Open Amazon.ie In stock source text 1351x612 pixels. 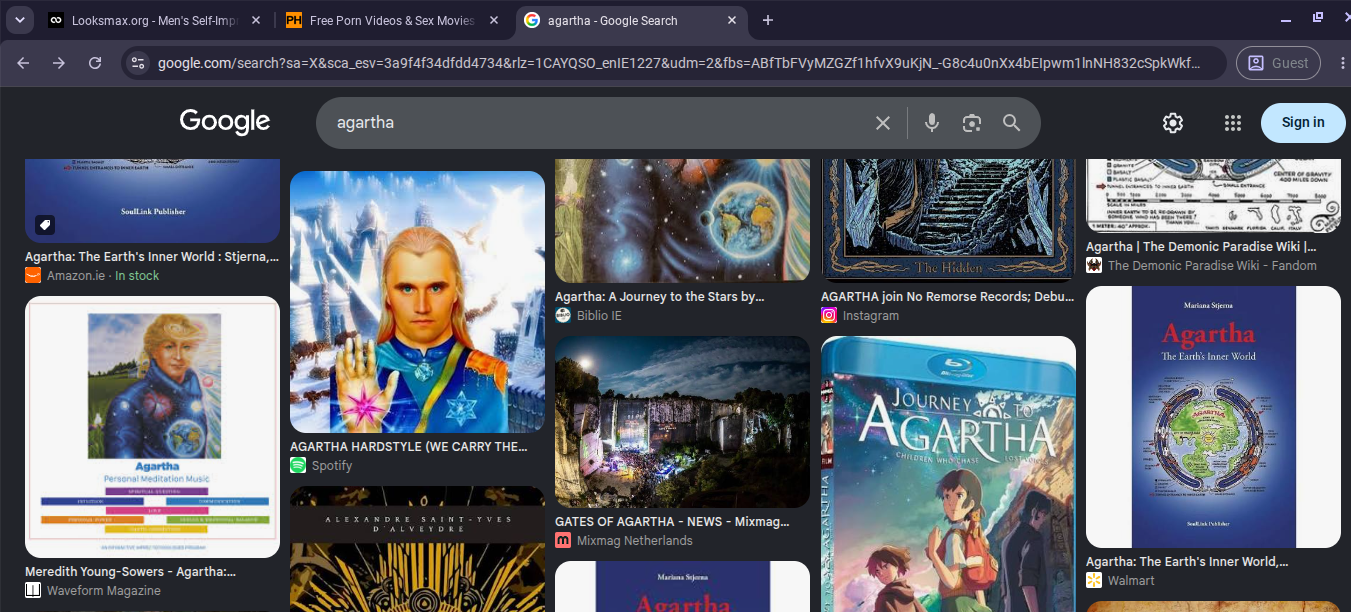tap(103, 275)
